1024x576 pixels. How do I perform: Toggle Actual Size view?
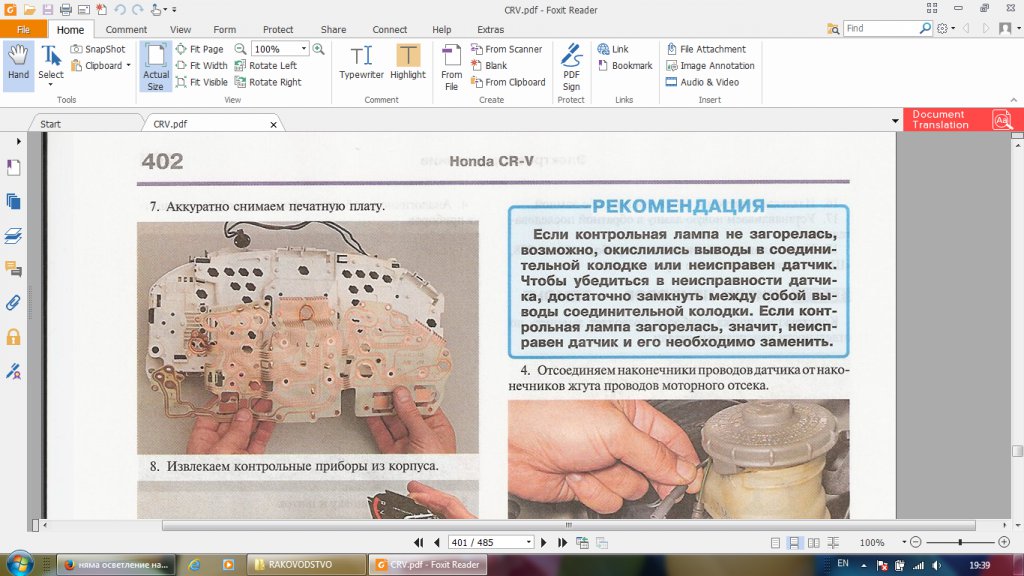(155, 66)
